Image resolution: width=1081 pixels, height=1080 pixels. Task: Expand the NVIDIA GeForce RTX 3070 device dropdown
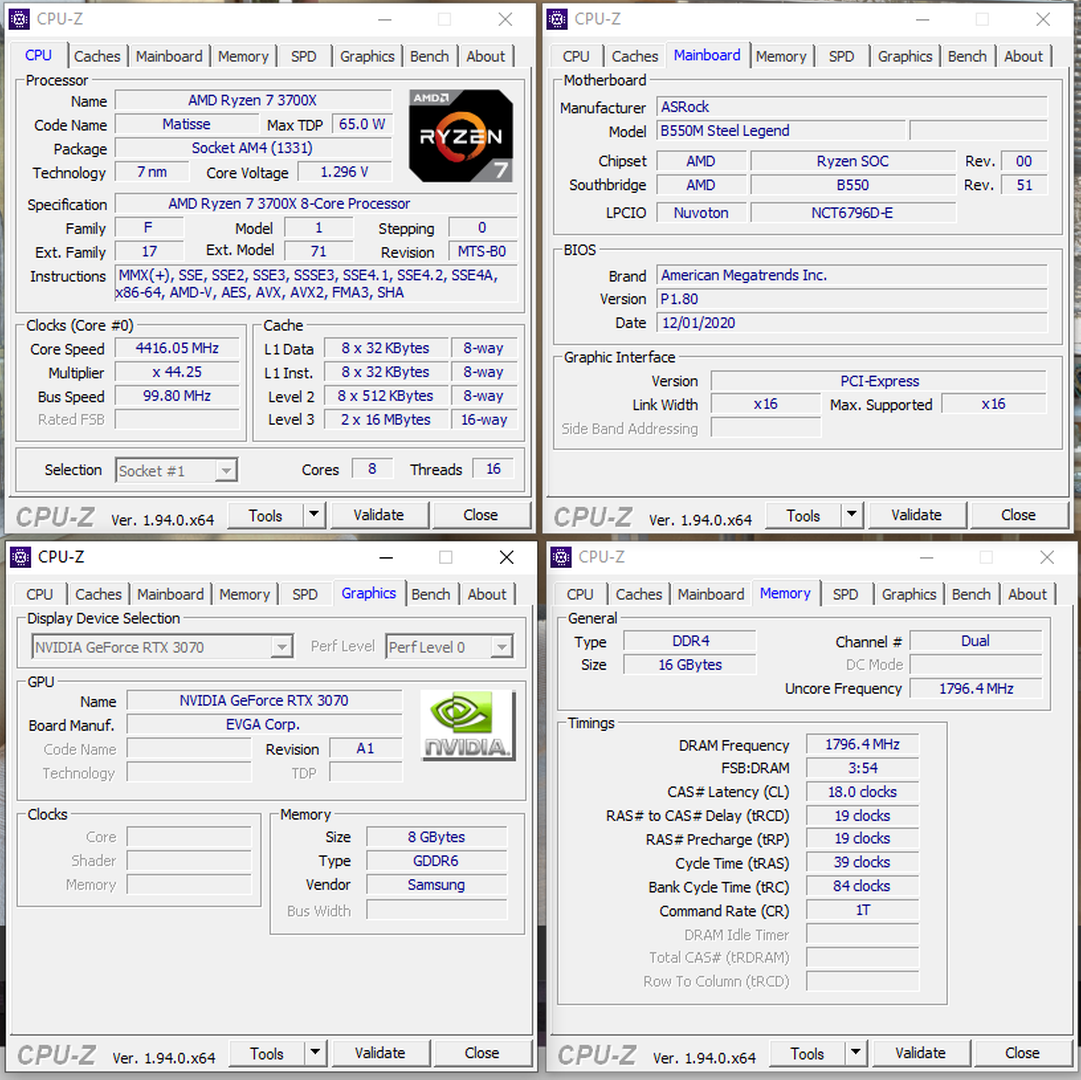point(282,647)
